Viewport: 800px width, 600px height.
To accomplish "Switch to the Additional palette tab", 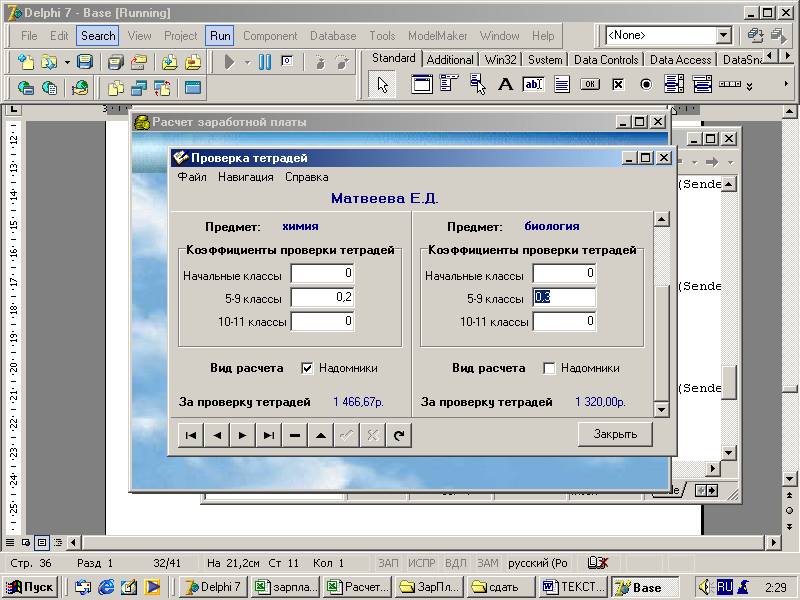I will click(x=449, y=59).
